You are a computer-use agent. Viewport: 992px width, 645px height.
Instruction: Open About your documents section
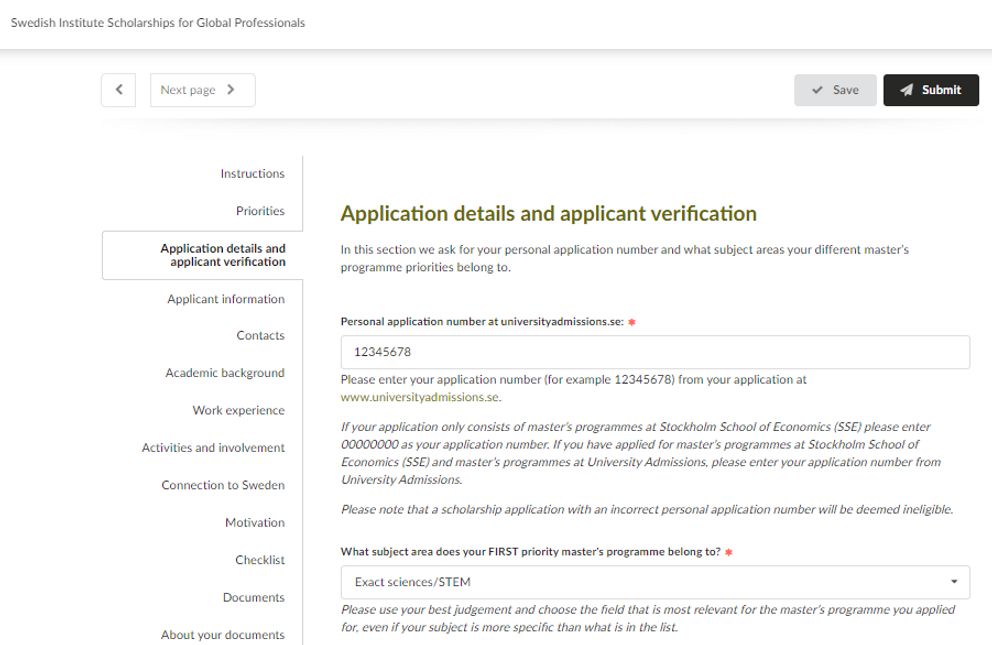click(x=223, y=635)
